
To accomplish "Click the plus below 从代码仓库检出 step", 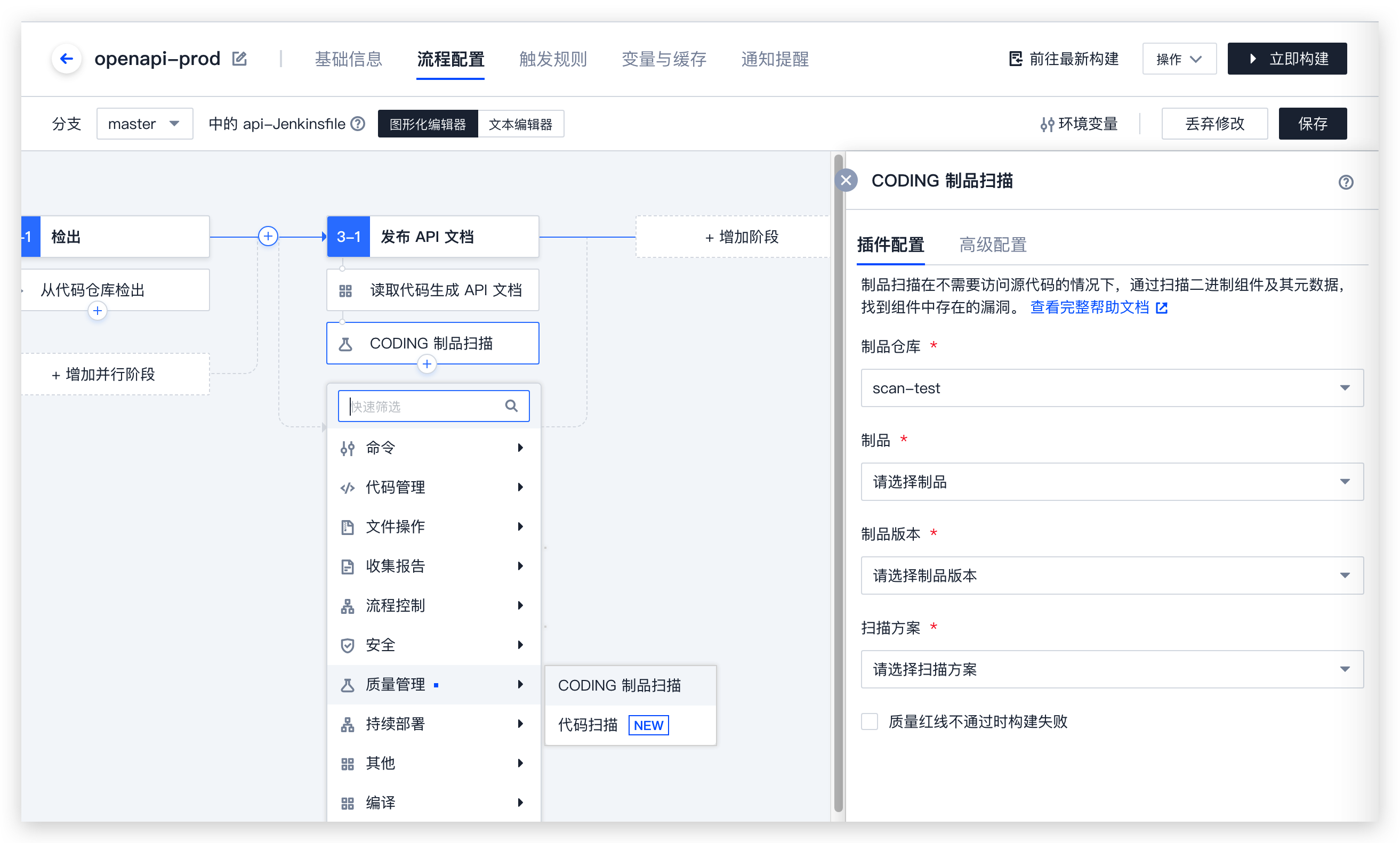I will pyautogui.click(x=97, y=311).
